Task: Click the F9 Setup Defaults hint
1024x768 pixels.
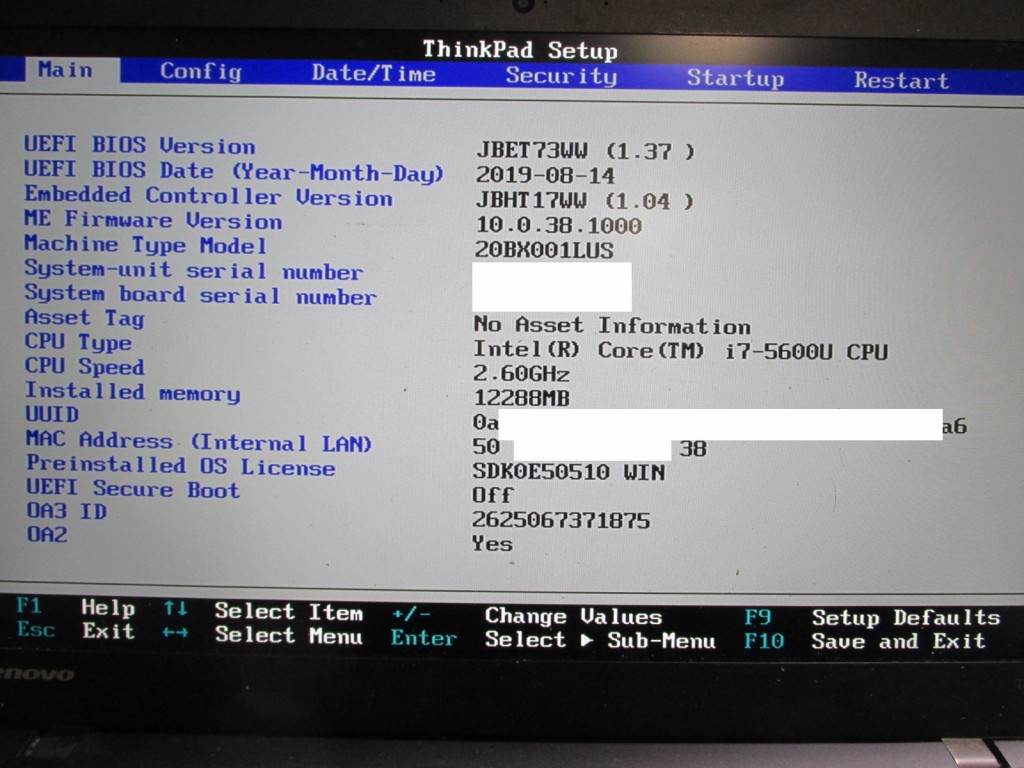Action: click(872, 617)
